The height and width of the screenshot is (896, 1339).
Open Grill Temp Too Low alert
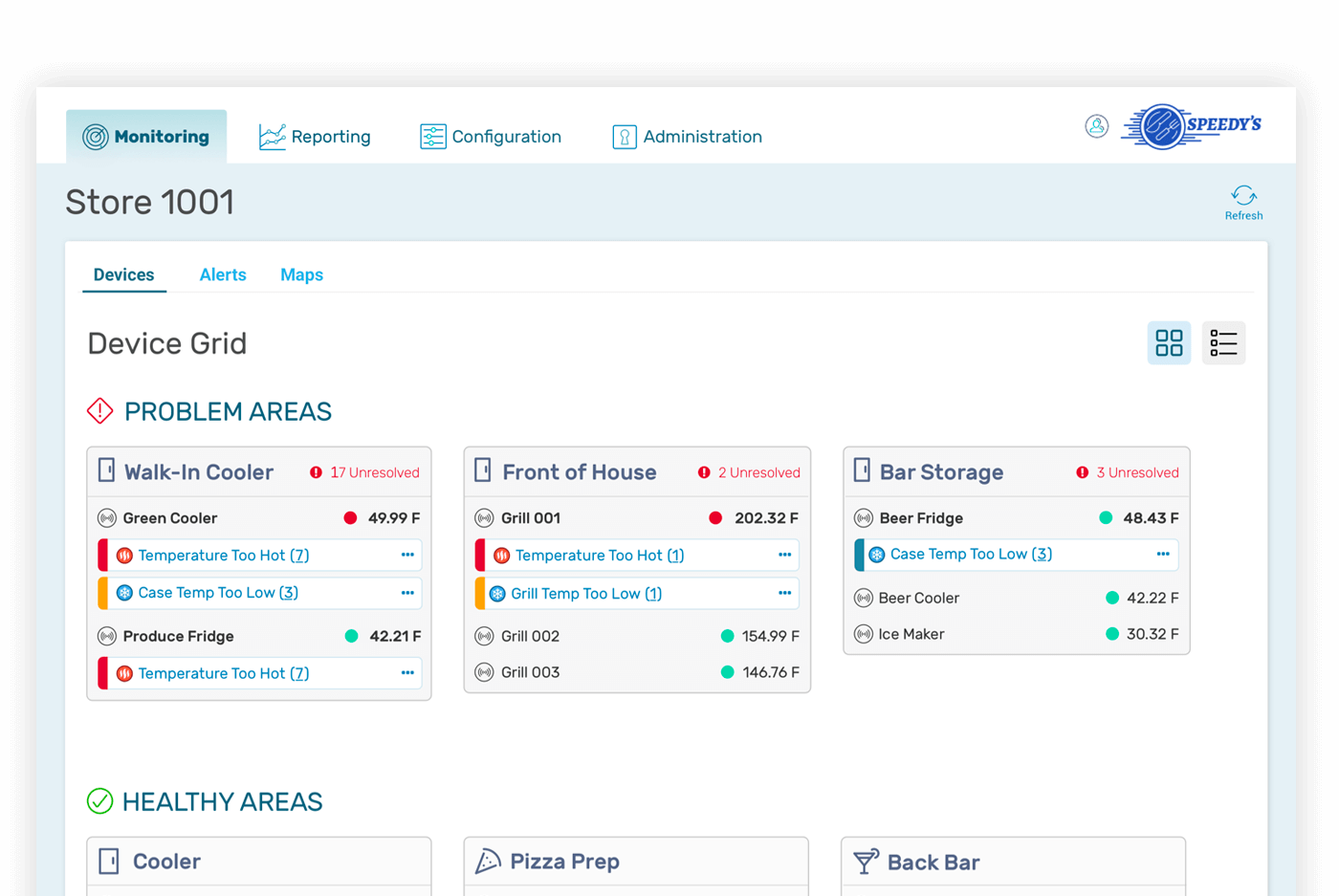586,594
